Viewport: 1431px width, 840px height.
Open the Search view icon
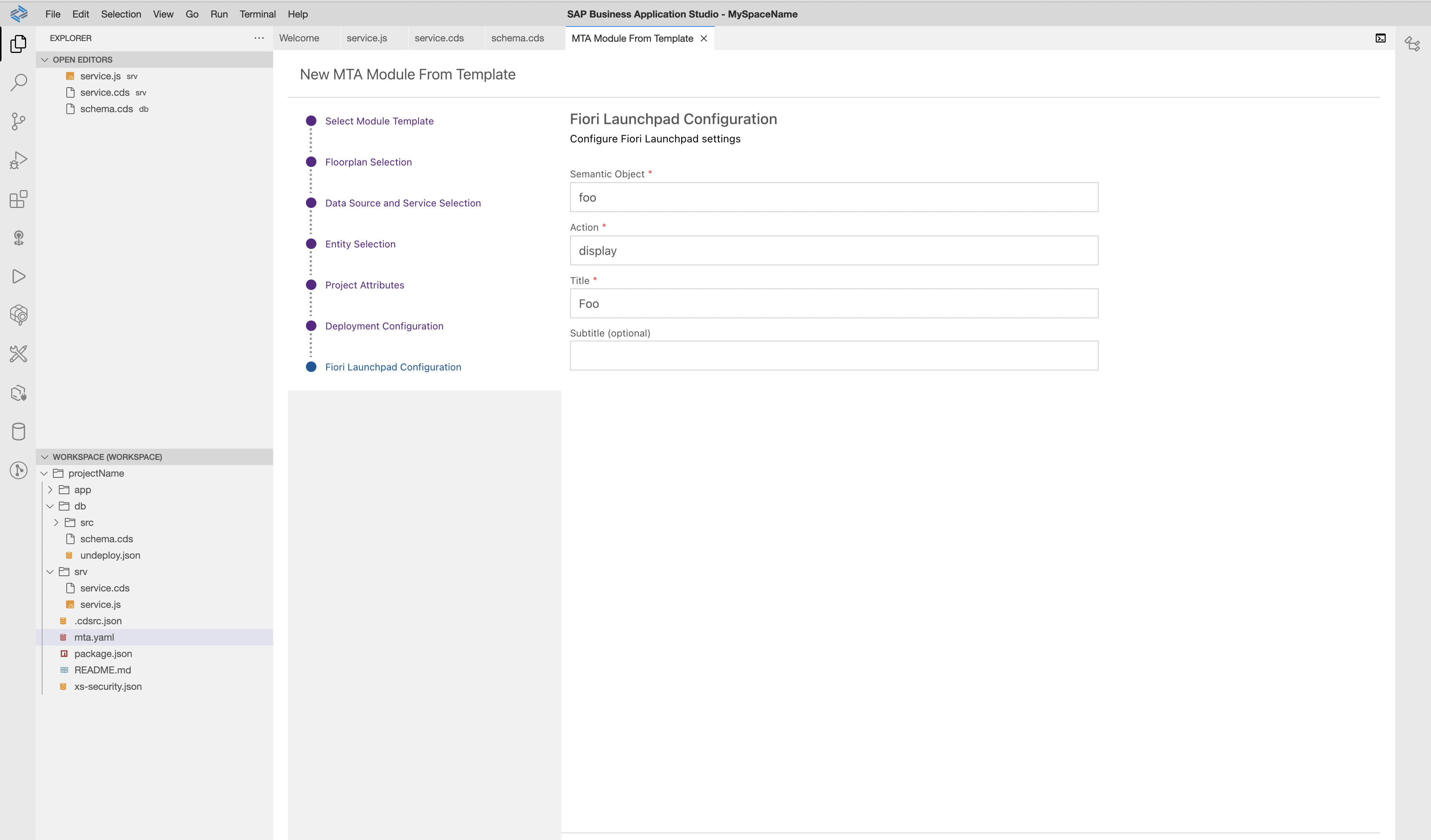(x=18, y=82)
